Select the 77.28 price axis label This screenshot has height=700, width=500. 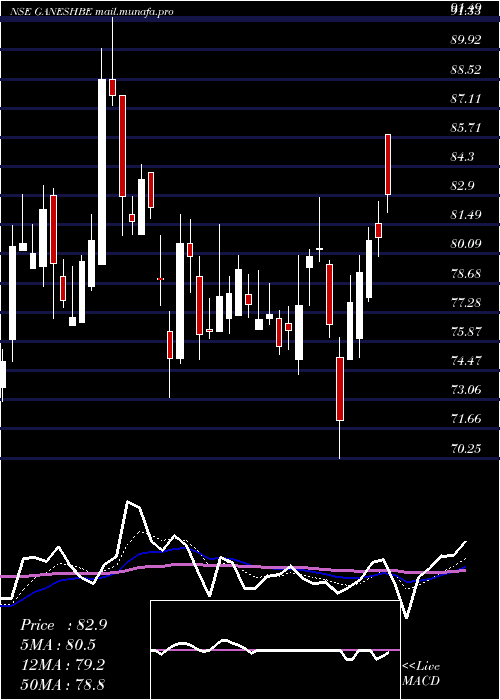click(466, 303)
